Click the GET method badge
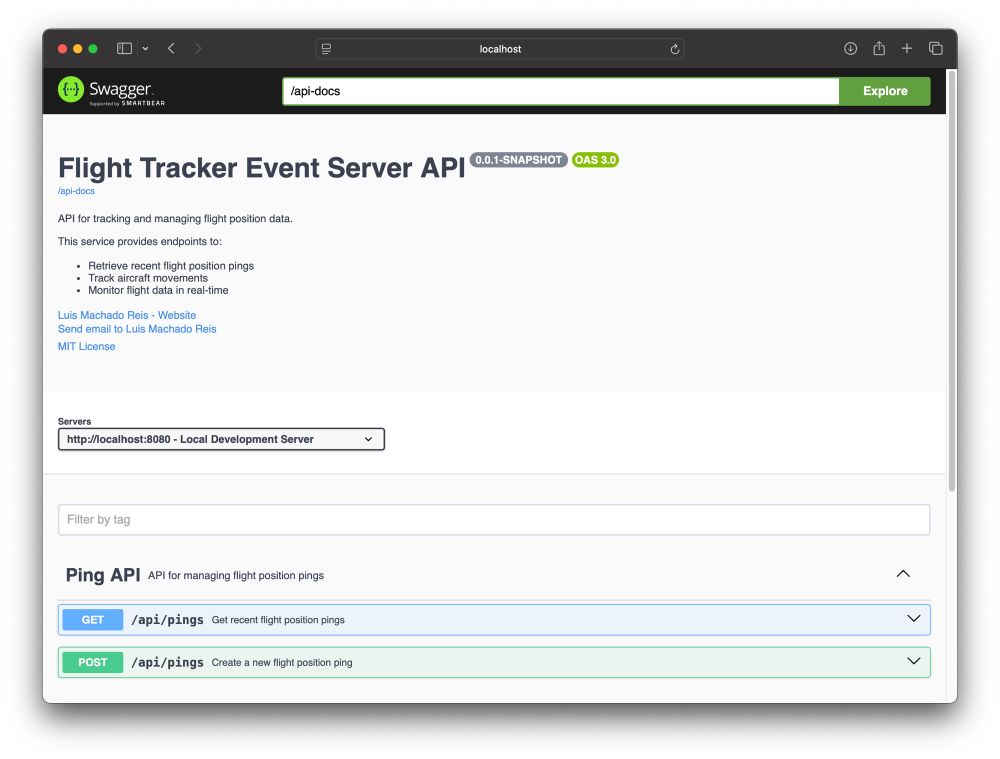Screen dimensions: 1000x759 pyautogui.click(x=92, y=620)
